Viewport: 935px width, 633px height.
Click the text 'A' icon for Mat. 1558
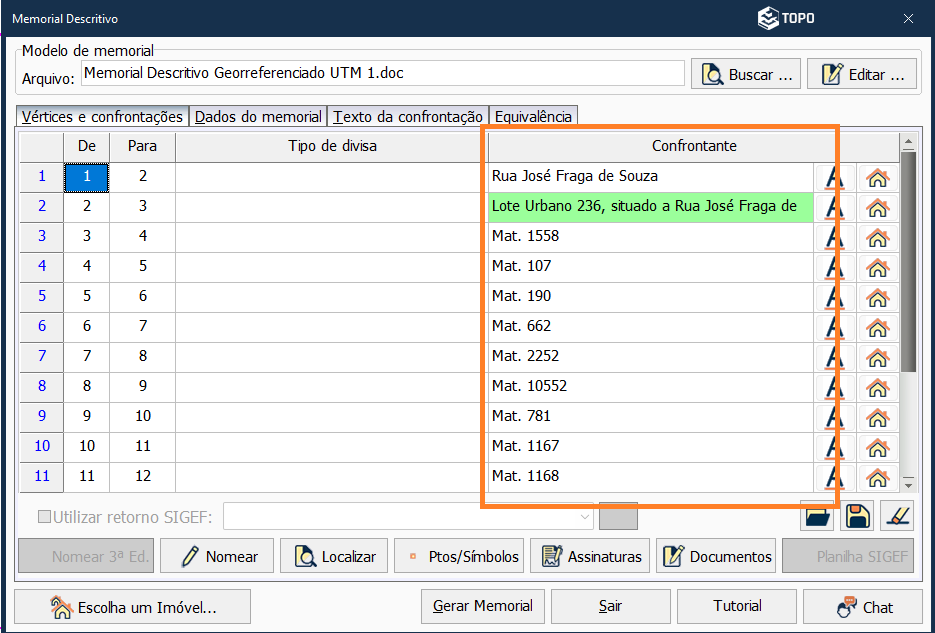[x=834, y=238]
